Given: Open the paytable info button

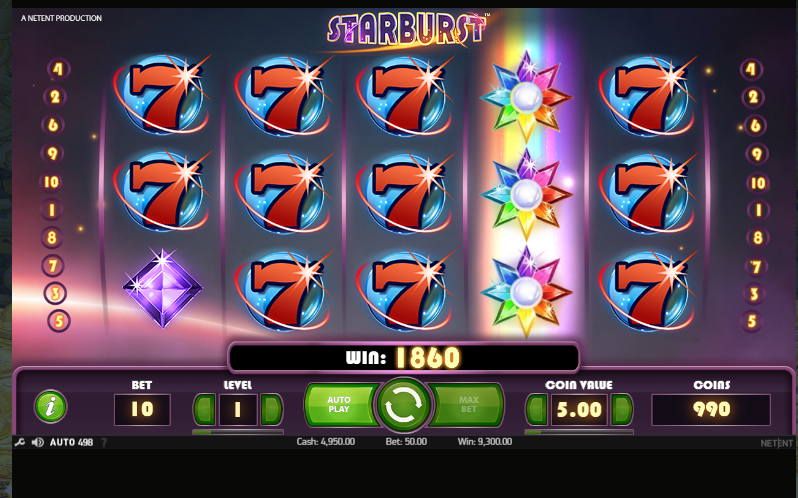Looking at the screenshot, I should click(50, 406).
